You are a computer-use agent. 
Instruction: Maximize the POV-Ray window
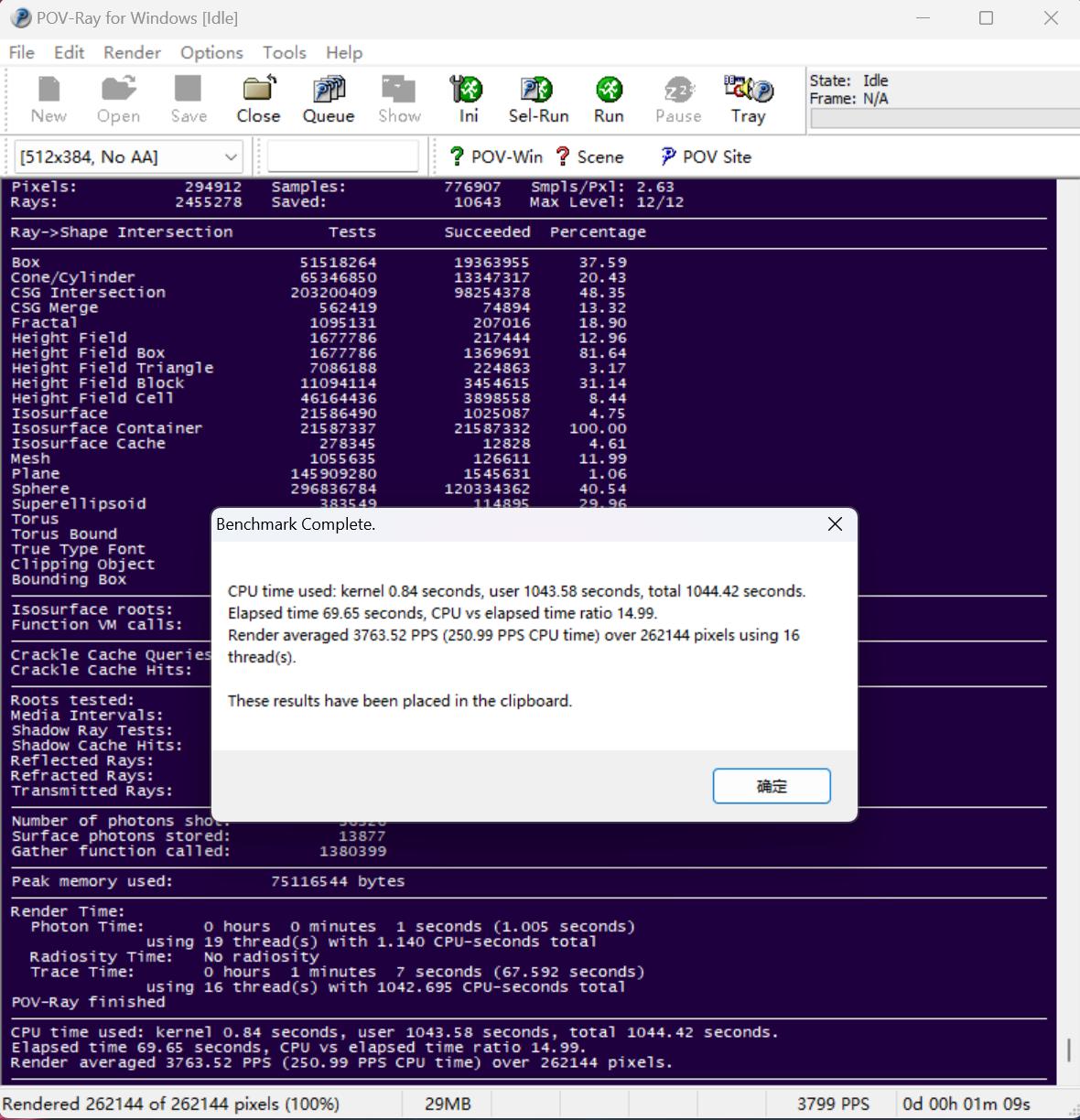point(986,17)
